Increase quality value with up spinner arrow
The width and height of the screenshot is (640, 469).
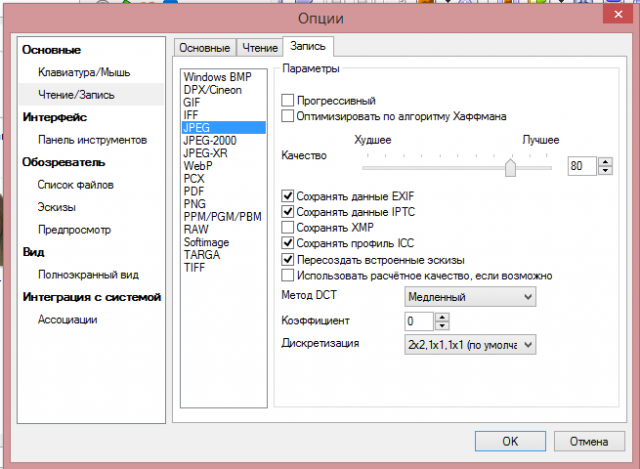pyautogui.click(x=605, y=162)
